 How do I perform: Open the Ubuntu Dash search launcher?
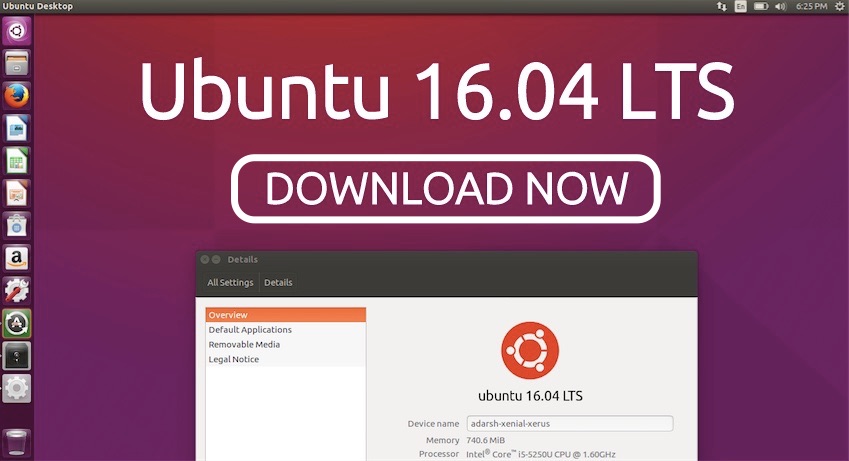(x=17, y=30)
